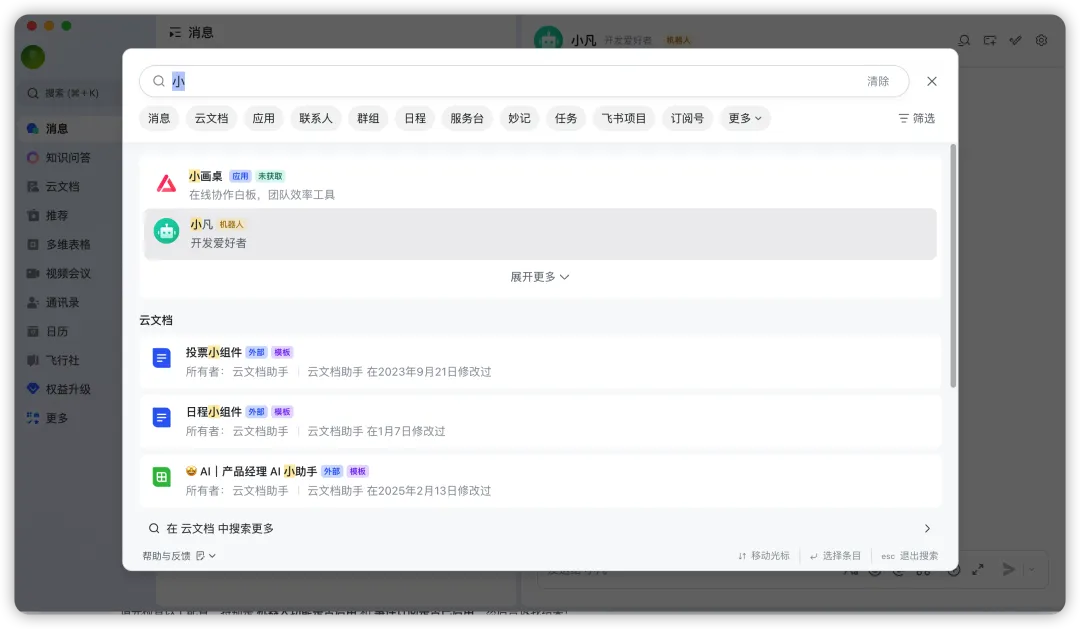Expand more results with 展开更多

539,277
